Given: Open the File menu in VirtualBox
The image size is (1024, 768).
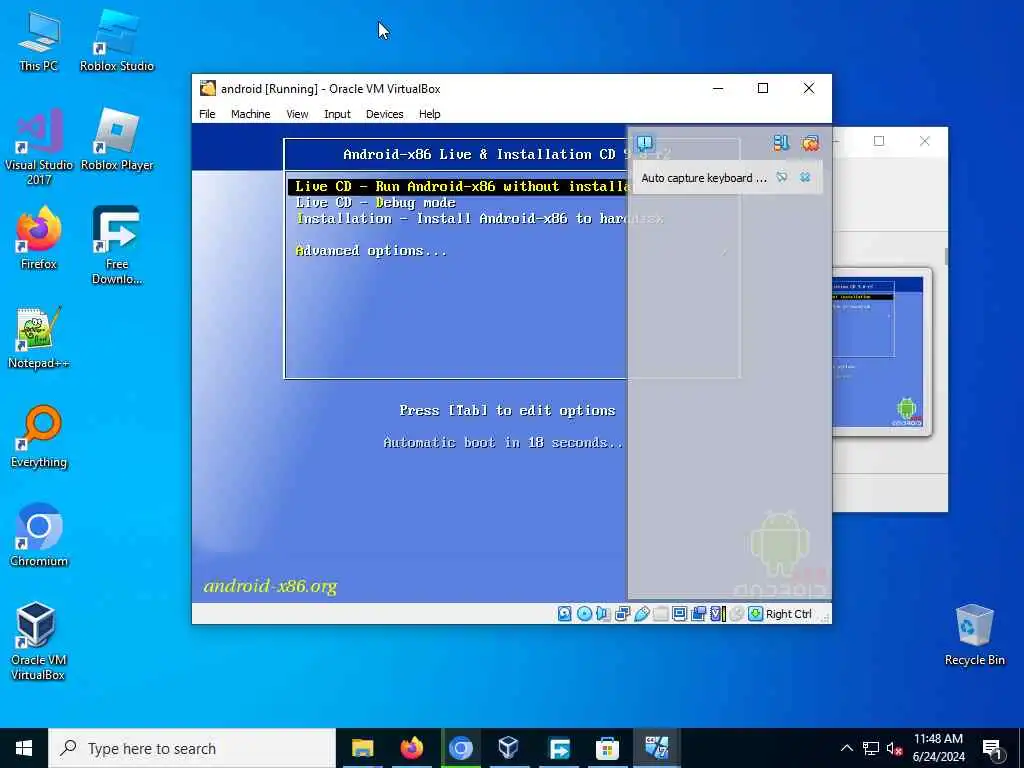Looking at the screenshot, I should (x=207, y=114).
